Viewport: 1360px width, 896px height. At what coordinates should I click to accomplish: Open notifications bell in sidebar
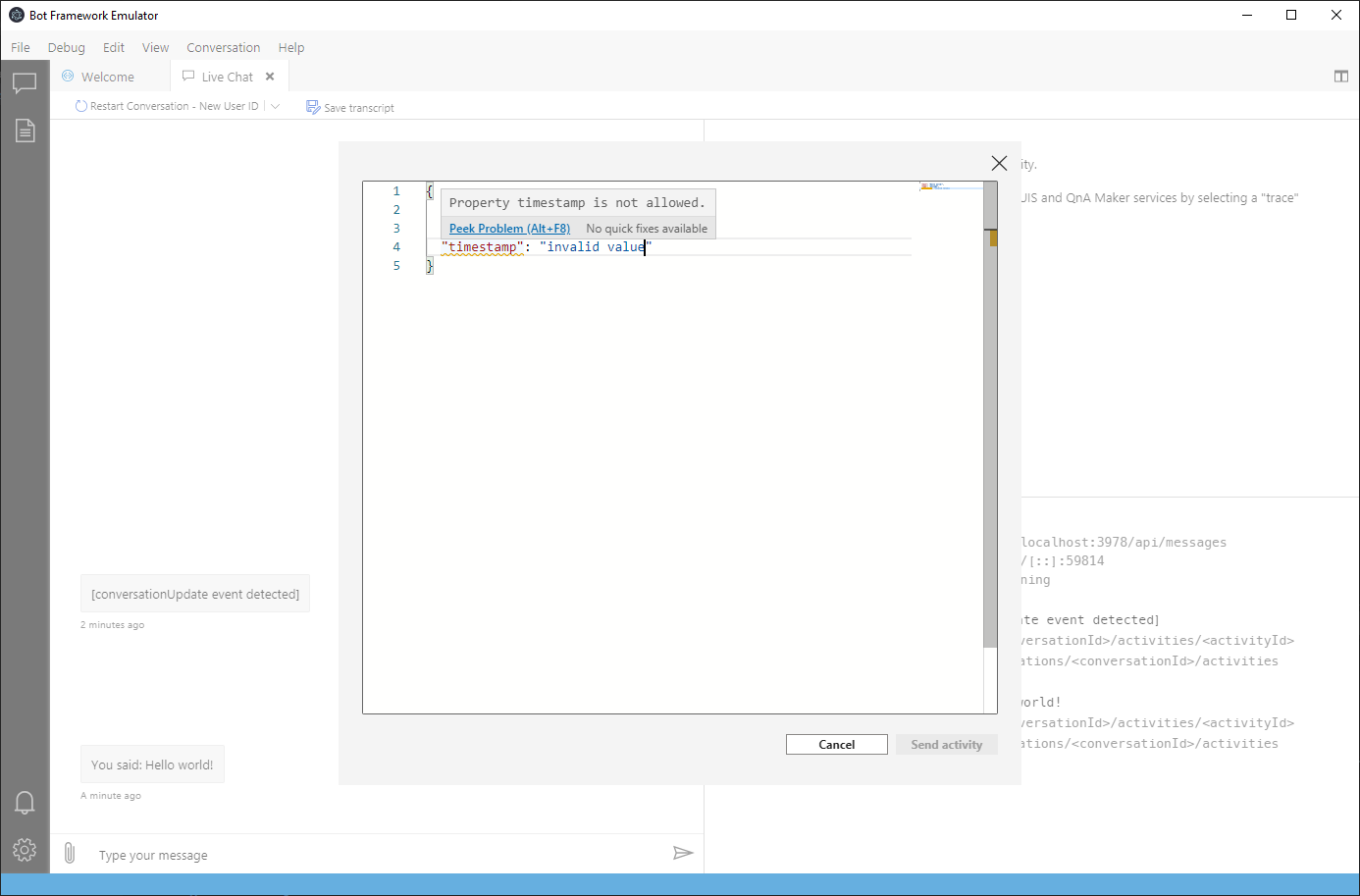coord(25,803)
